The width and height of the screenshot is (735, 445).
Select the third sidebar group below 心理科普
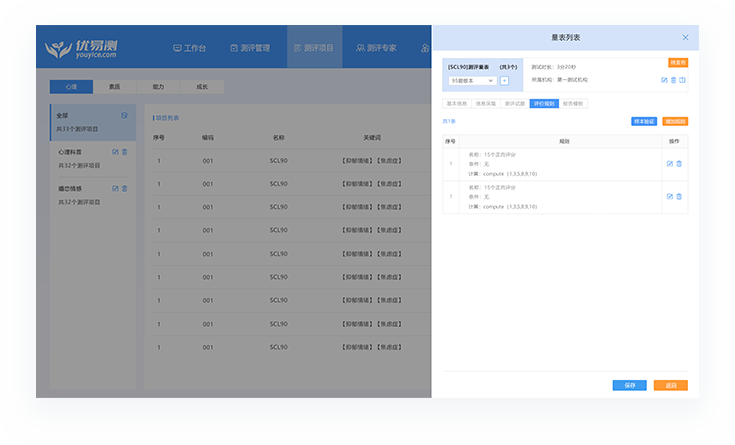click(93, 195)
